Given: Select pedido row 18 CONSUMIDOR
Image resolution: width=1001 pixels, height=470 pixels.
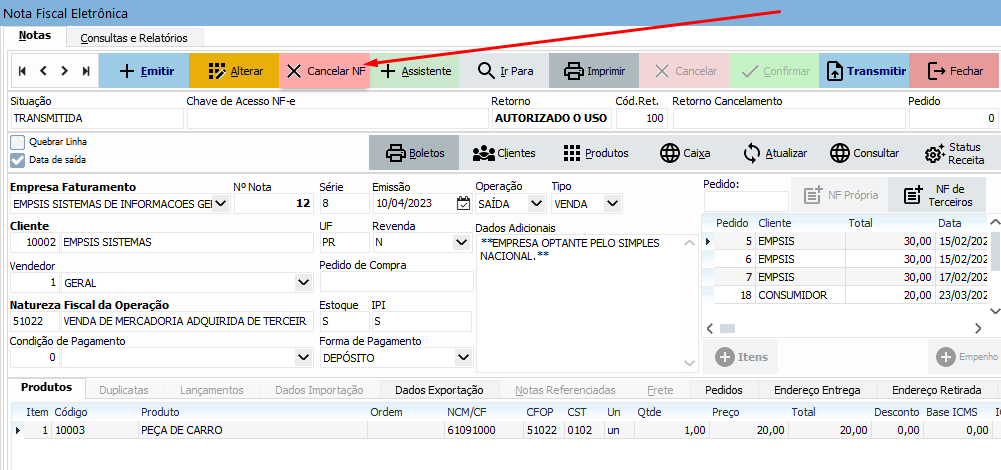Looking at the screenshot, I should [847, 295].
